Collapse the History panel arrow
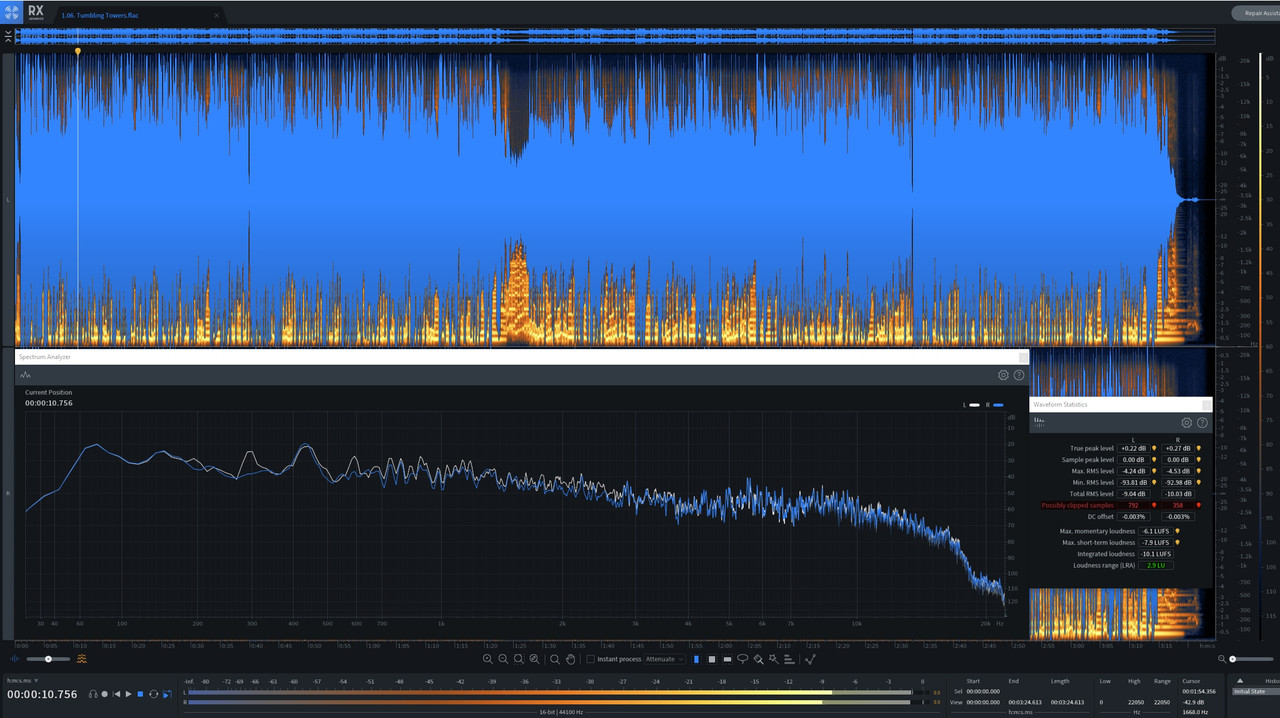The height and width of the screenshot is (718, 1280). click(x=1240, y=680)
